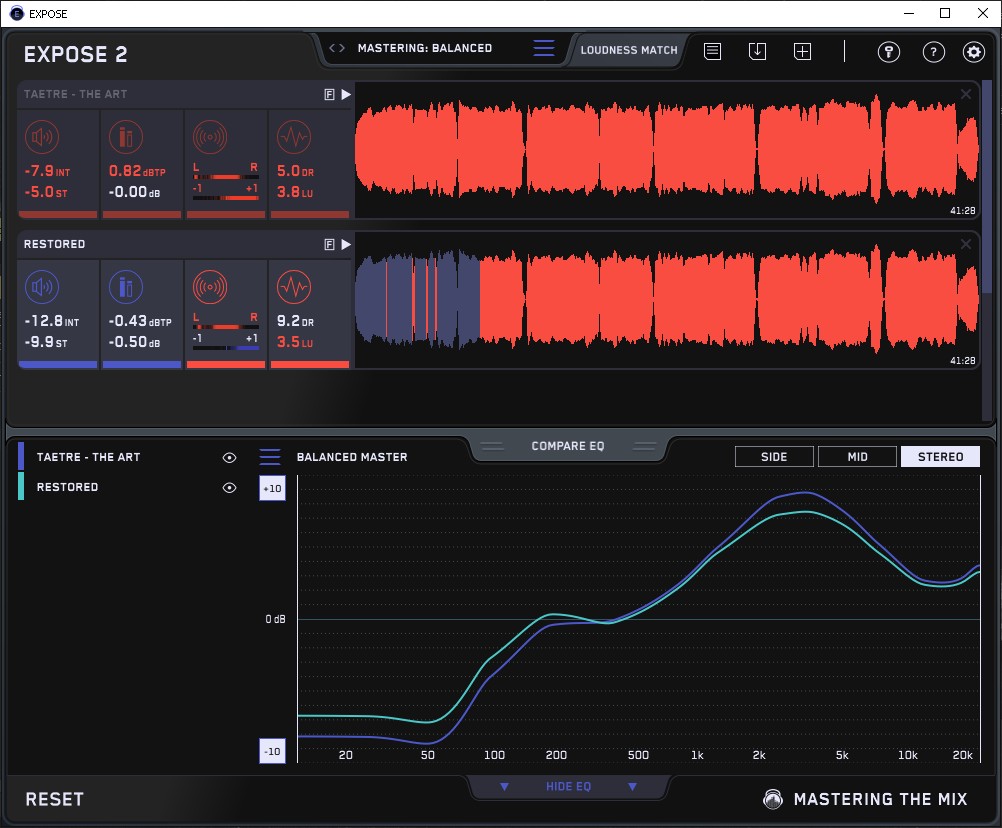Toggle visibility of Restored EQ curve
Screen dimensions: 1002x828
click(229, 487)
